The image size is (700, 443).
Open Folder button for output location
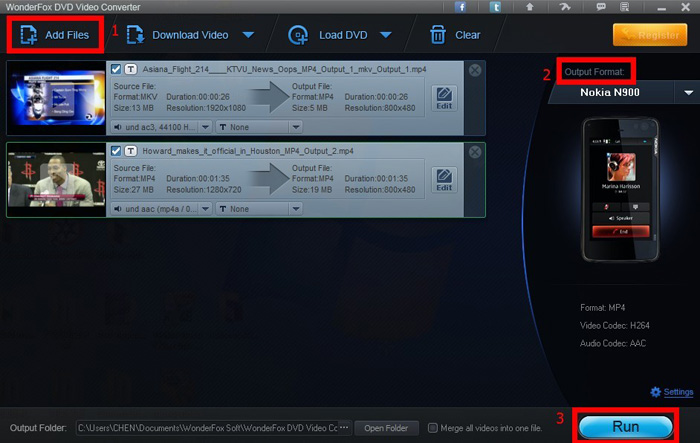[386, 428]
